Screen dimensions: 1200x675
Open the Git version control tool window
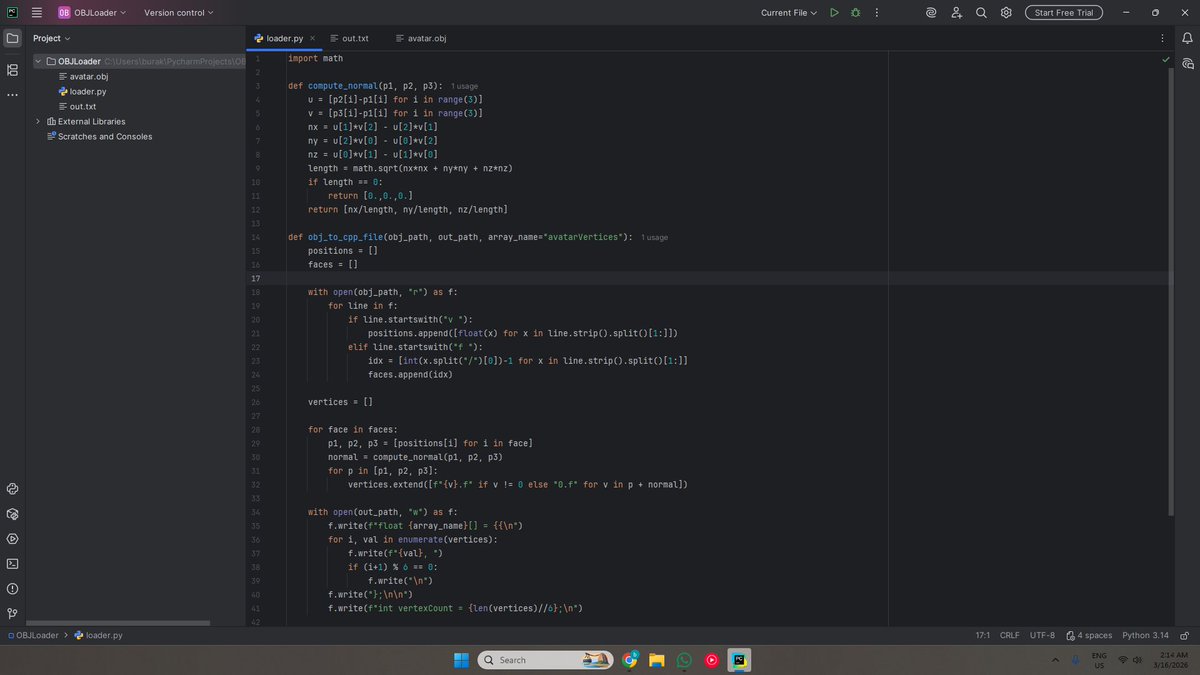tap(12, 613)
